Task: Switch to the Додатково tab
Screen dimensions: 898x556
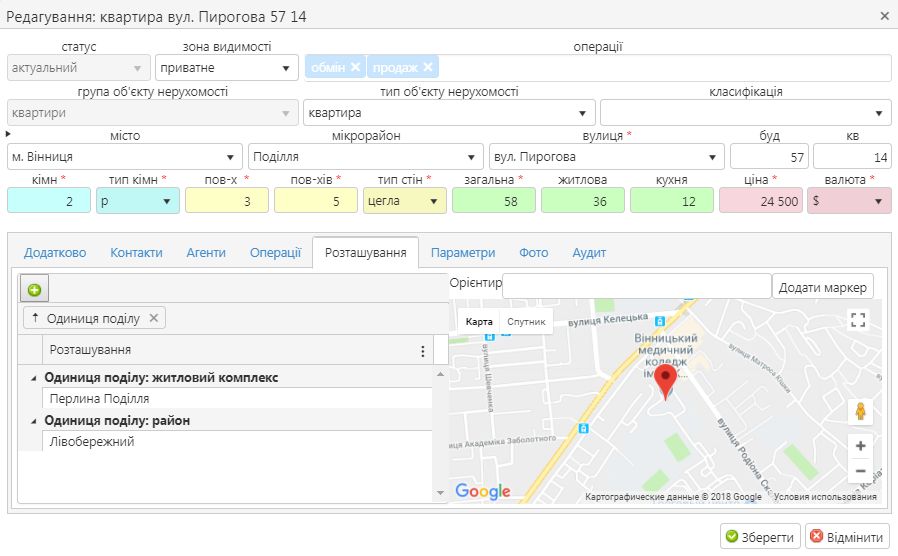Action: tap(55, 253)
